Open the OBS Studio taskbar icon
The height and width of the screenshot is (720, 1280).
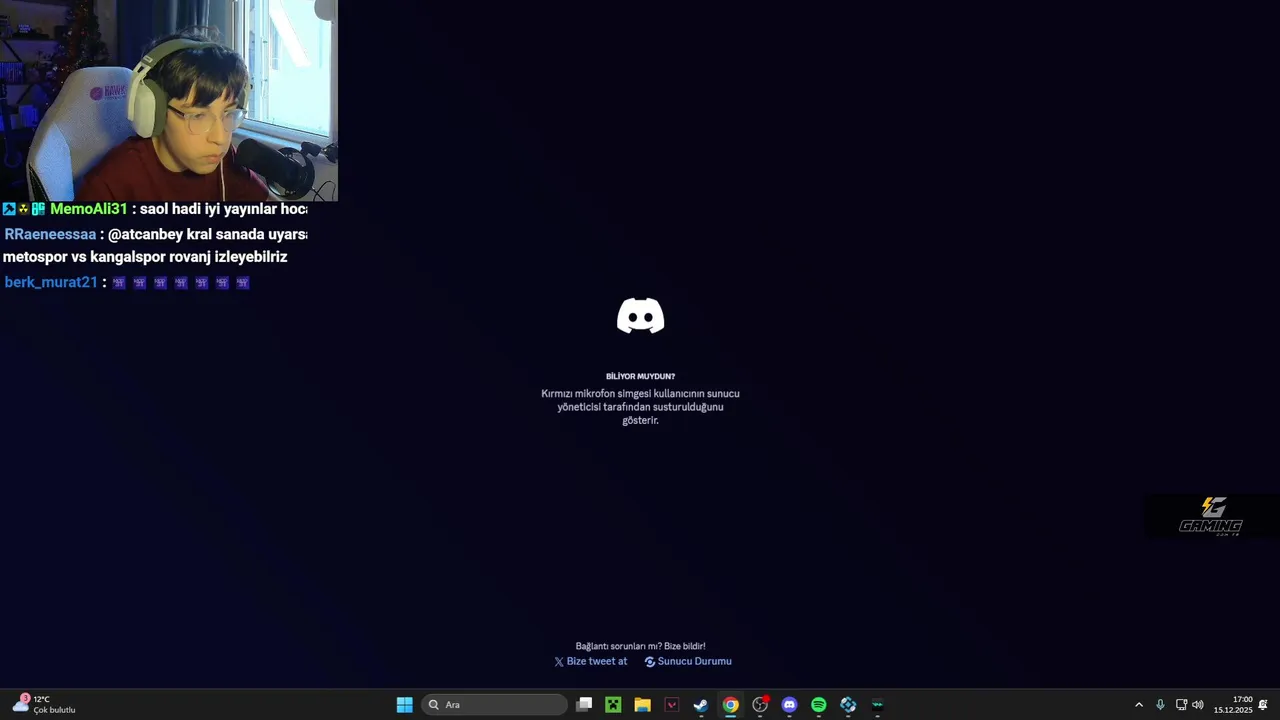(x=760, y=705)
